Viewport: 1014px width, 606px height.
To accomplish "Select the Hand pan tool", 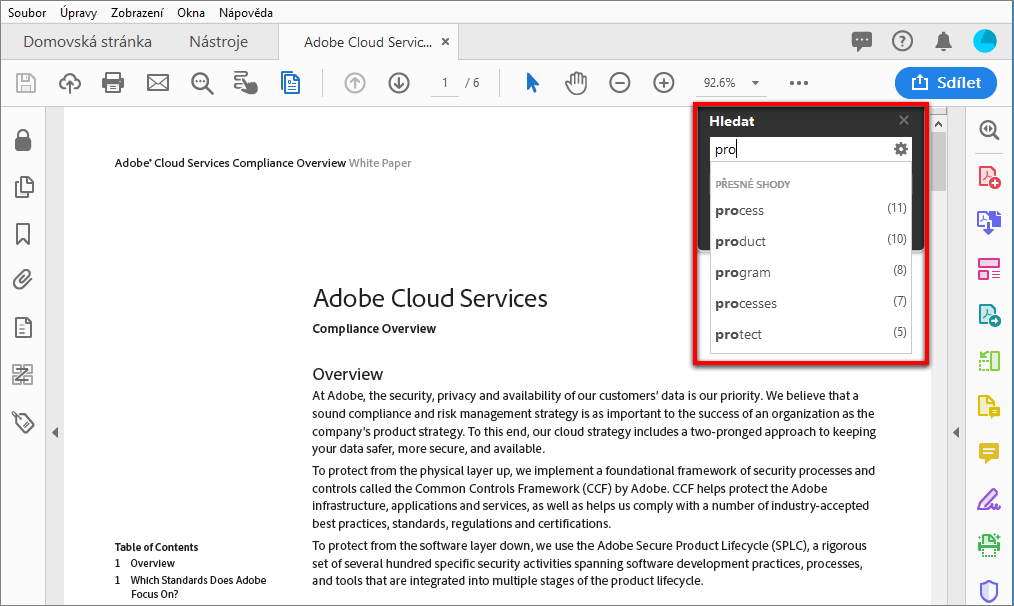I will coord(576,83).
